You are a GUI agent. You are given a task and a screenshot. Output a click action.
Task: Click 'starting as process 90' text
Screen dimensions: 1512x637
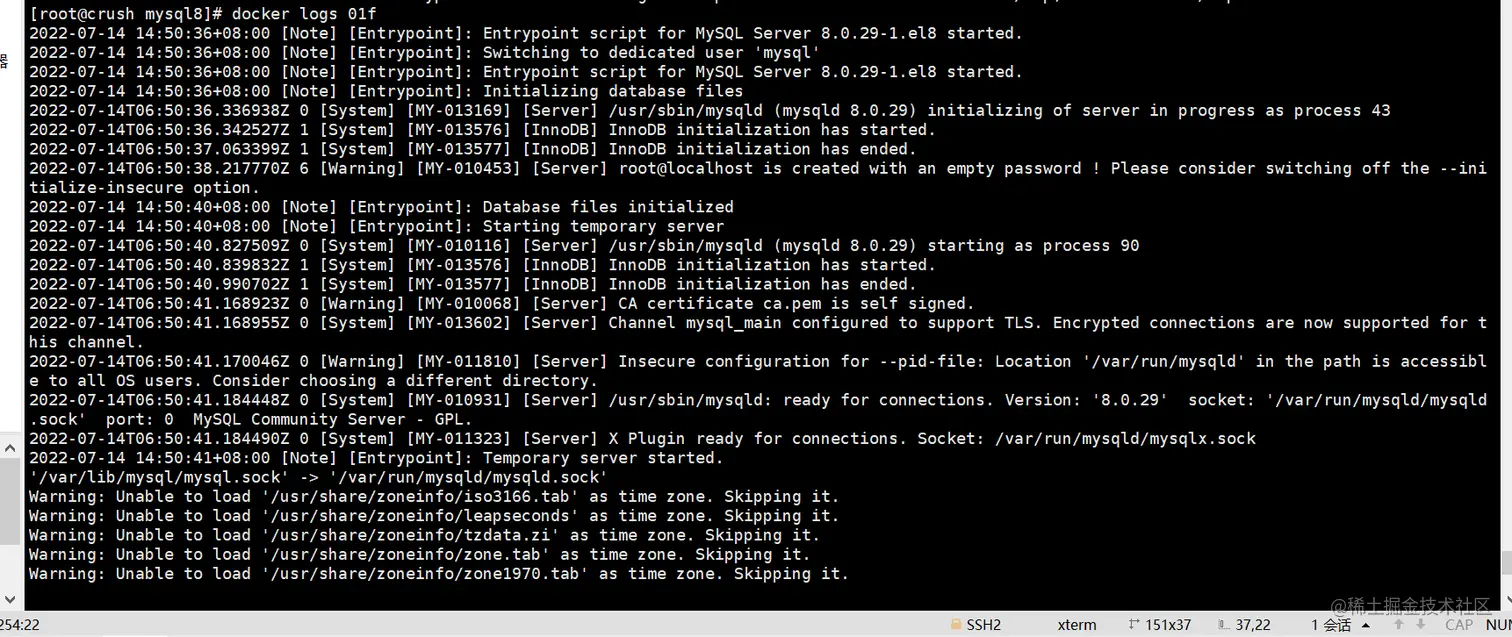point(1033,245)
